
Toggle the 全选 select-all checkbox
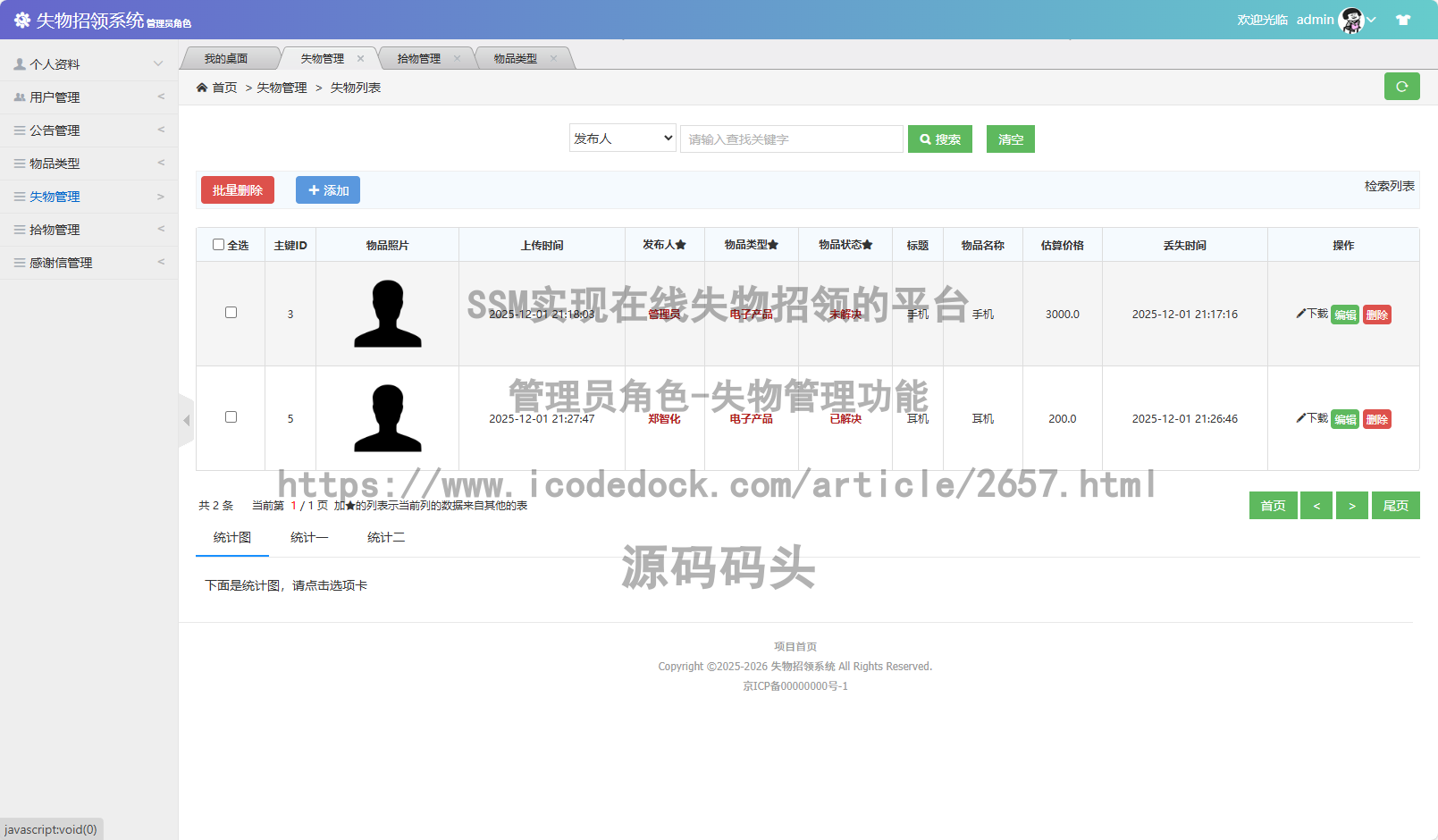coord(219,245)
